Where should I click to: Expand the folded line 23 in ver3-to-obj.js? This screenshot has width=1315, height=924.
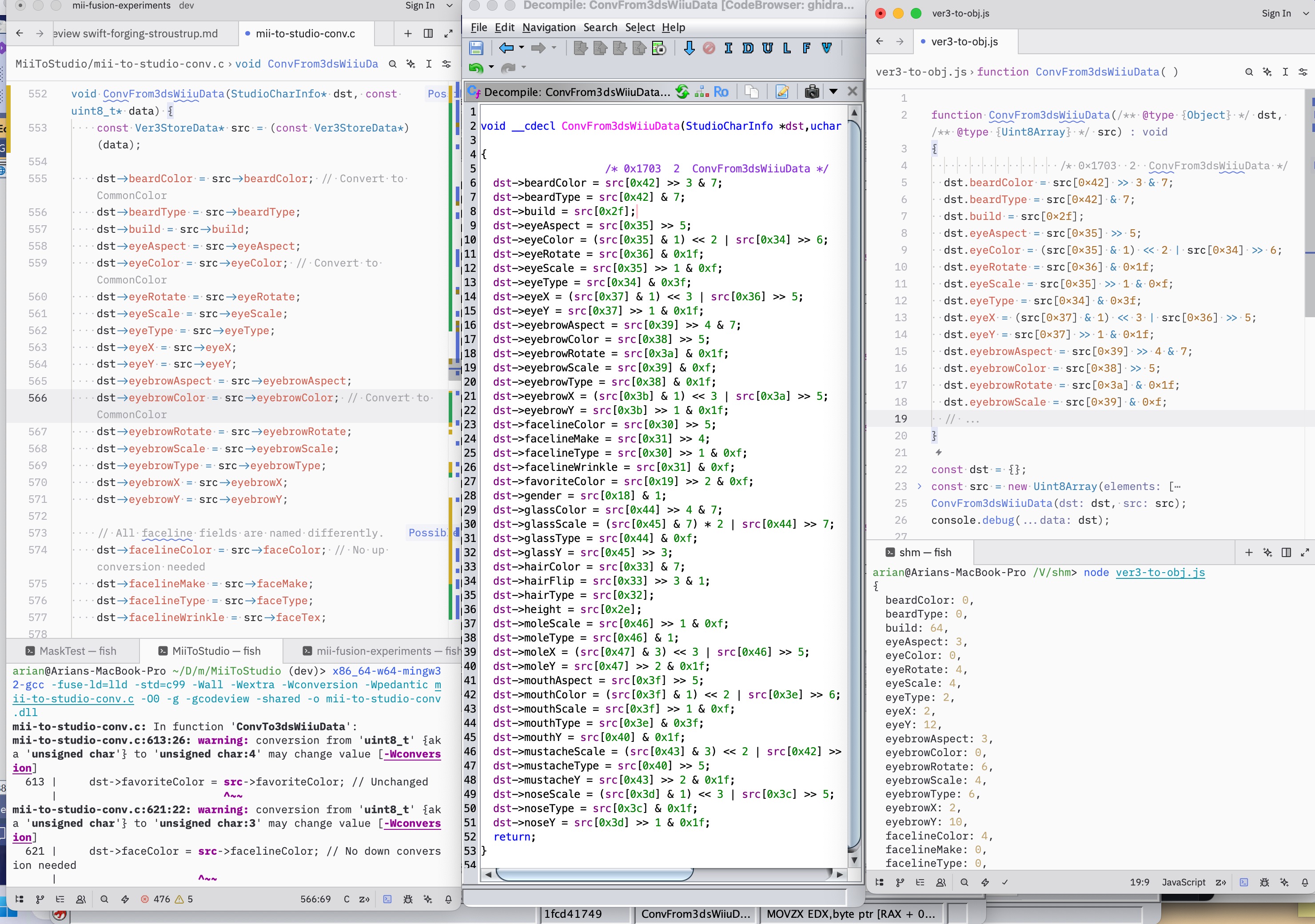[919, 486]
